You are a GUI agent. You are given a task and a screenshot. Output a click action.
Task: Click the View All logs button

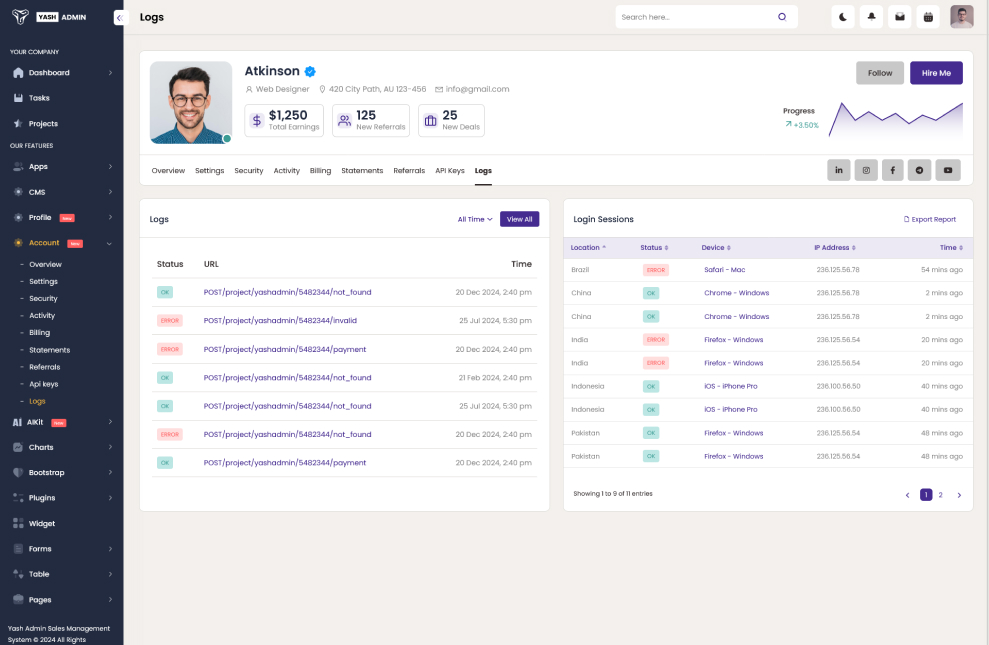519,219
